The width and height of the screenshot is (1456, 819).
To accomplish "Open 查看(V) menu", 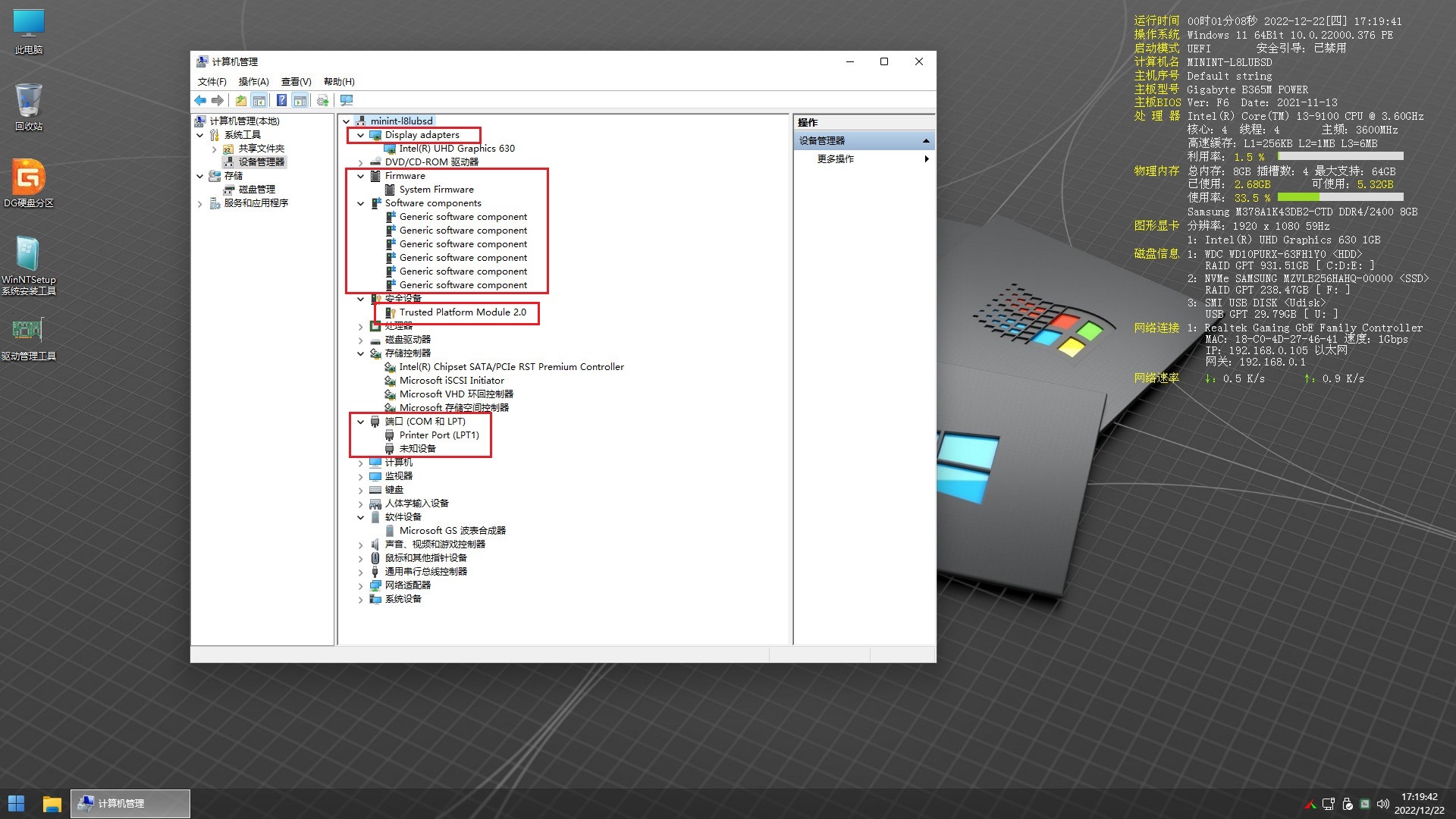I will [296, 82].
